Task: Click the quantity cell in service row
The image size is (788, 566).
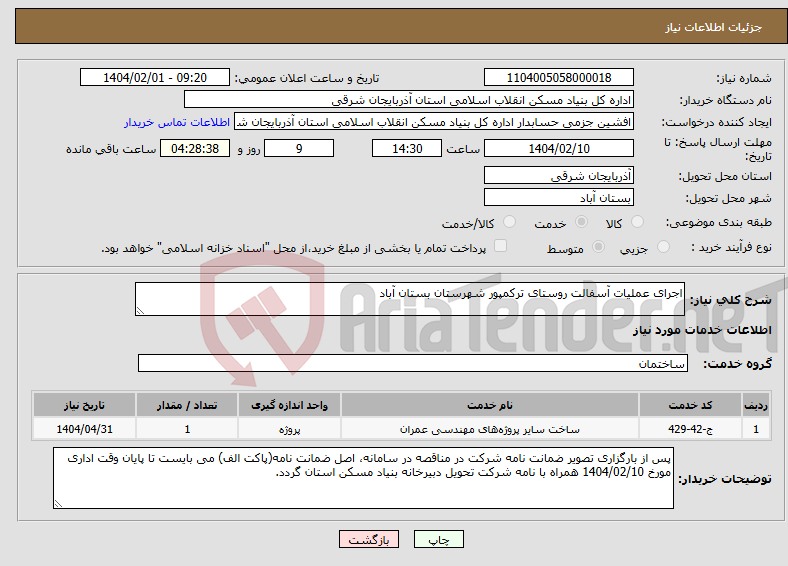Action: tap(186, 429)
